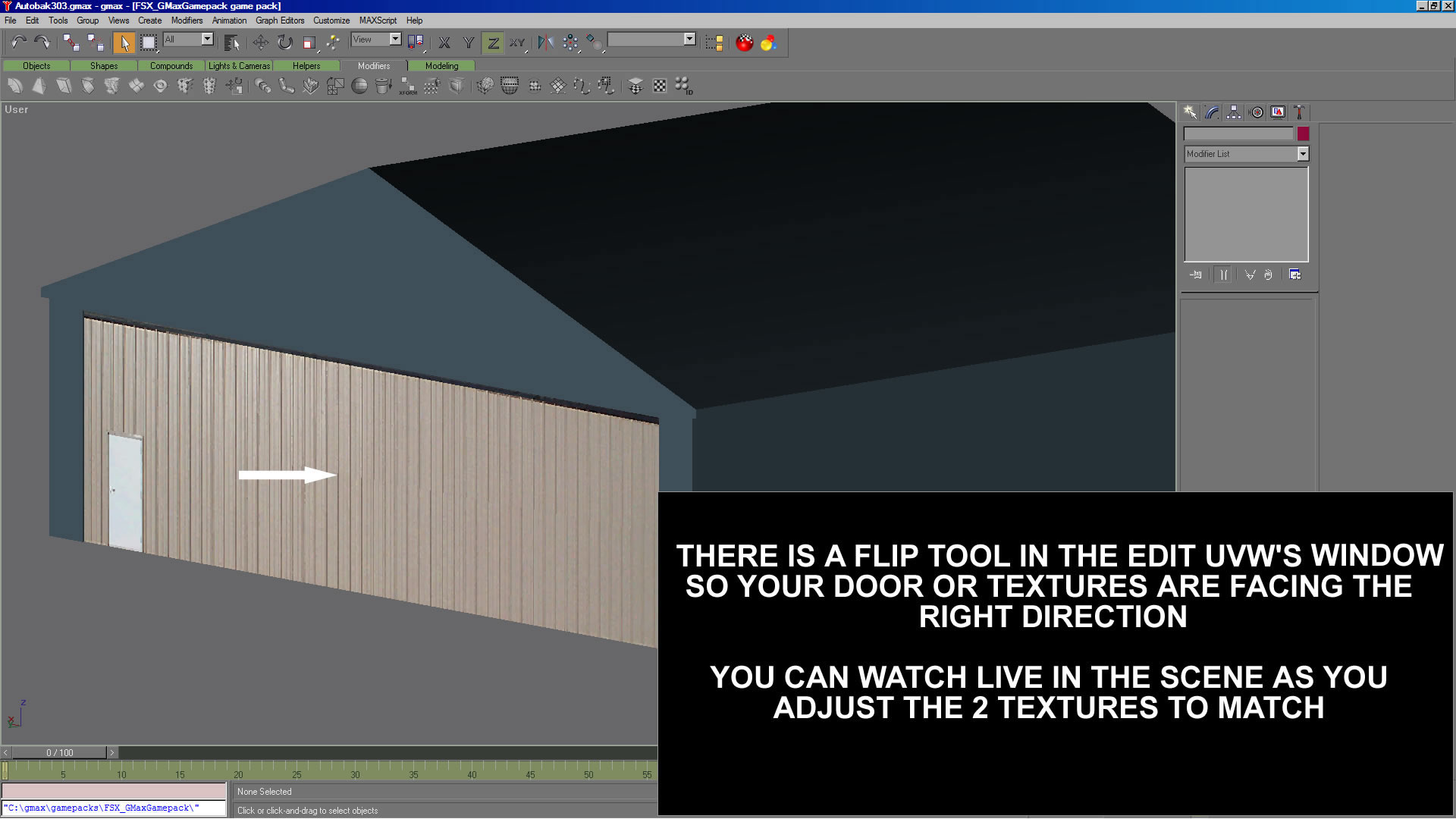1456x819 pixels.
Task: Activate the Rotate tool
Action: pyautogui.click(x=285, y=42)
